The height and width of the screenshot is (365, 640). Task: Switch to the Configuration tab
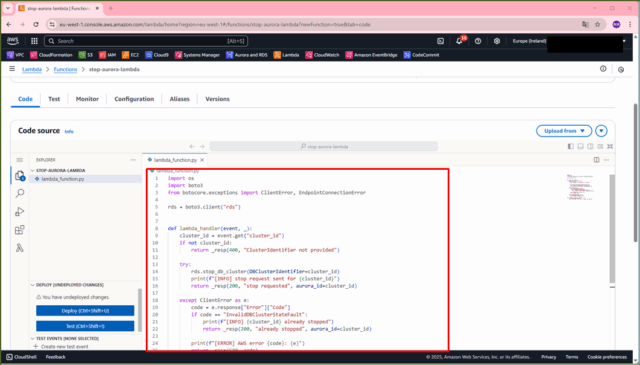(134, 99)
